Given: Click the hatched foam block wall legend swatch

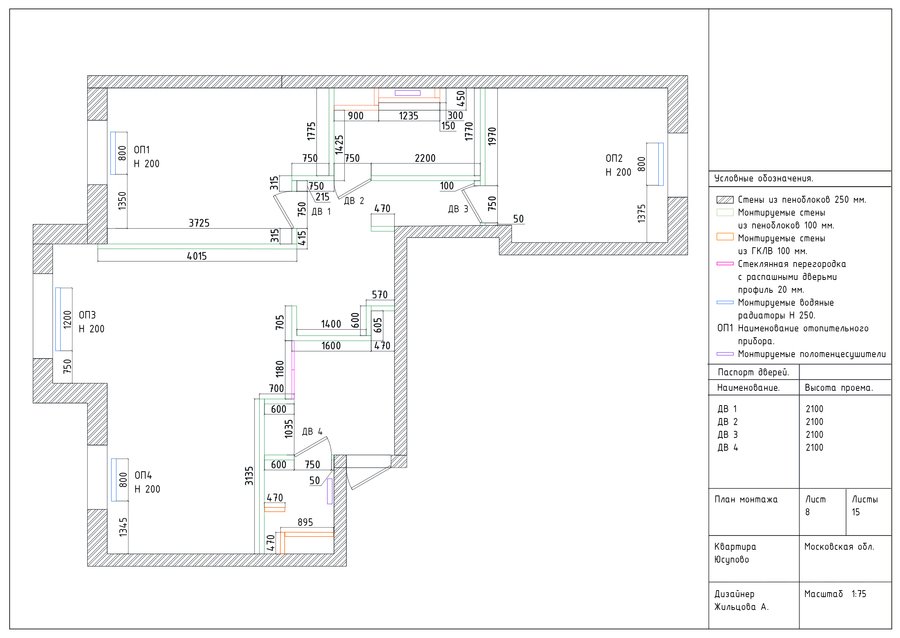Looking at the screenshot, I should 725,199.
